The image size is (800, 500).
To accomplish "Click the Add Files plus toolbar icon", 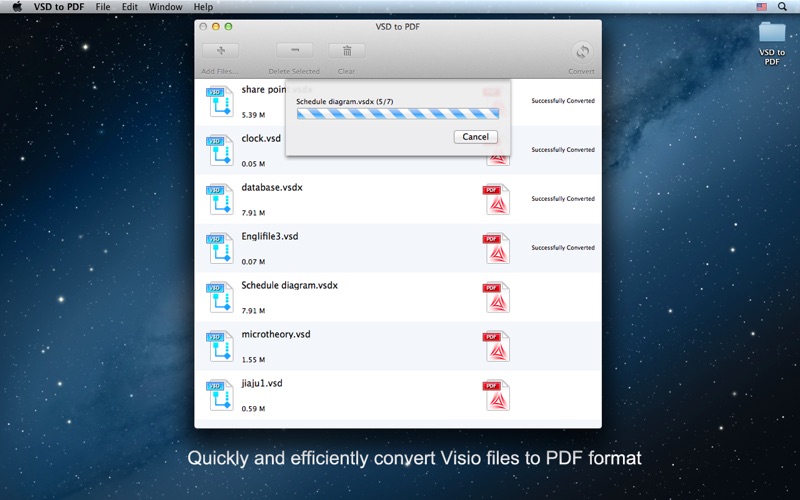I will click(220, 51).
